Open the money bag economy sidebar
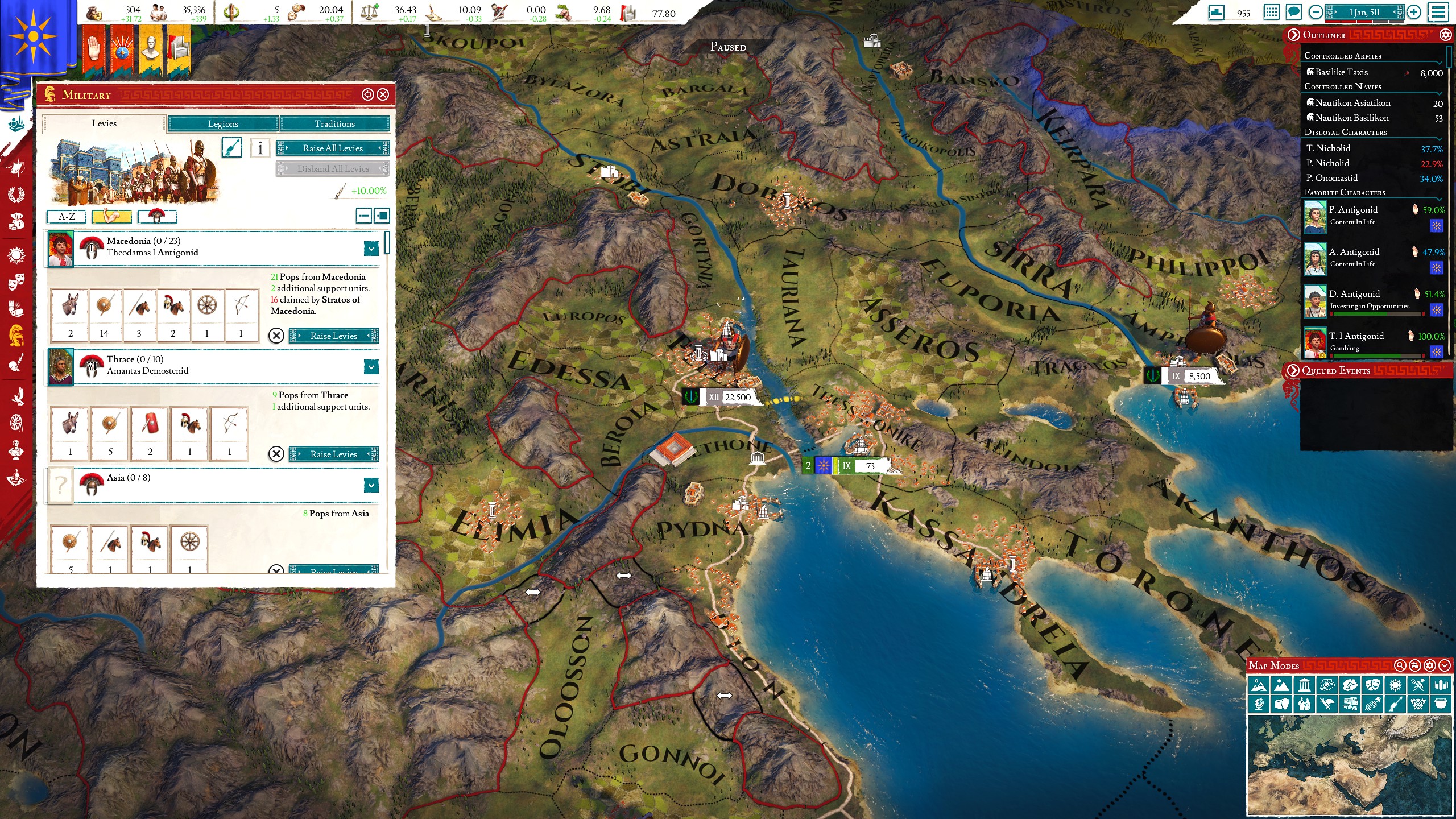This screenshot has height=819, width=1456. point(16,222)
